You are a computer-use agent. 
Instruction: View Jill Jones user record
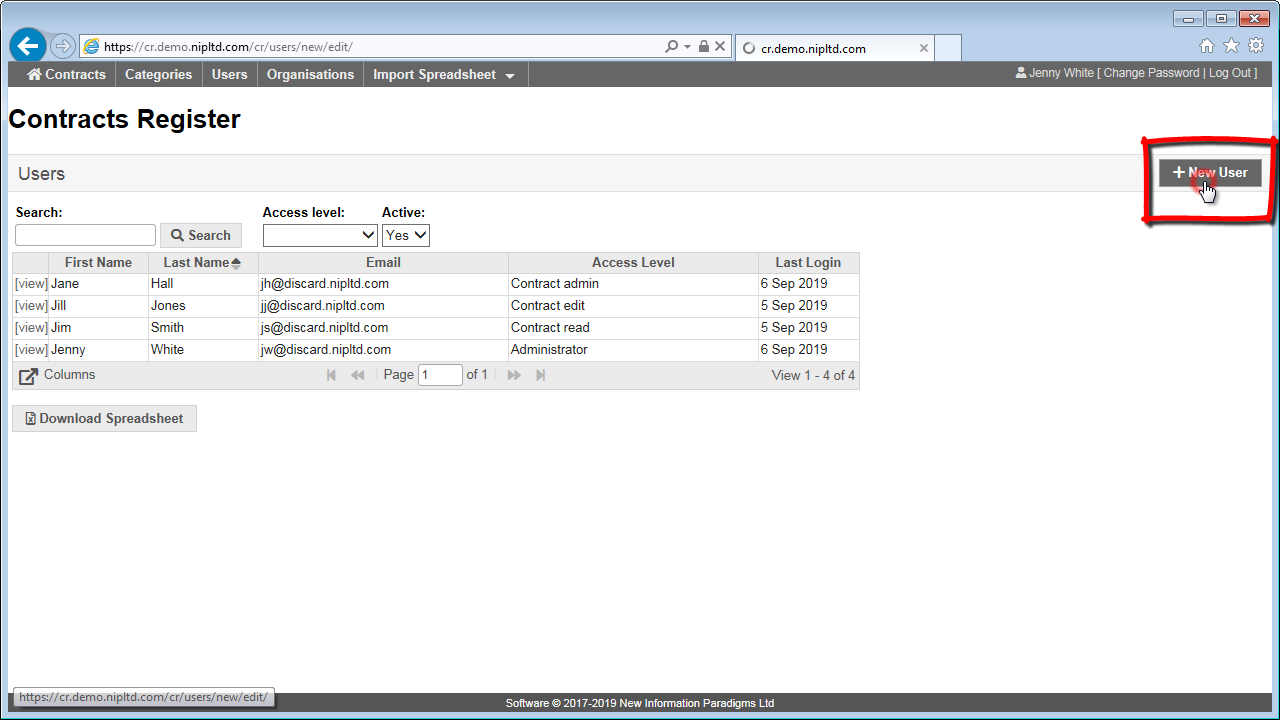coord(31,306)
